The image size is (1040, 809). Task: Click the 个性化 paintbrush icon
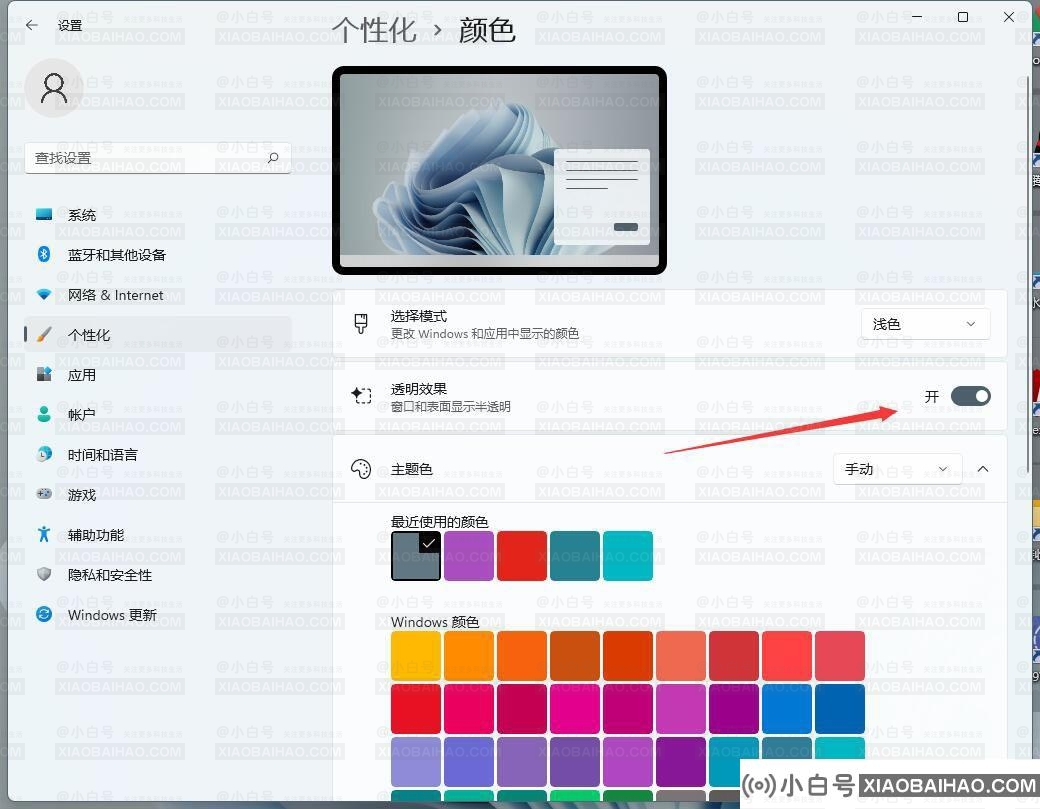click(44, 334)
